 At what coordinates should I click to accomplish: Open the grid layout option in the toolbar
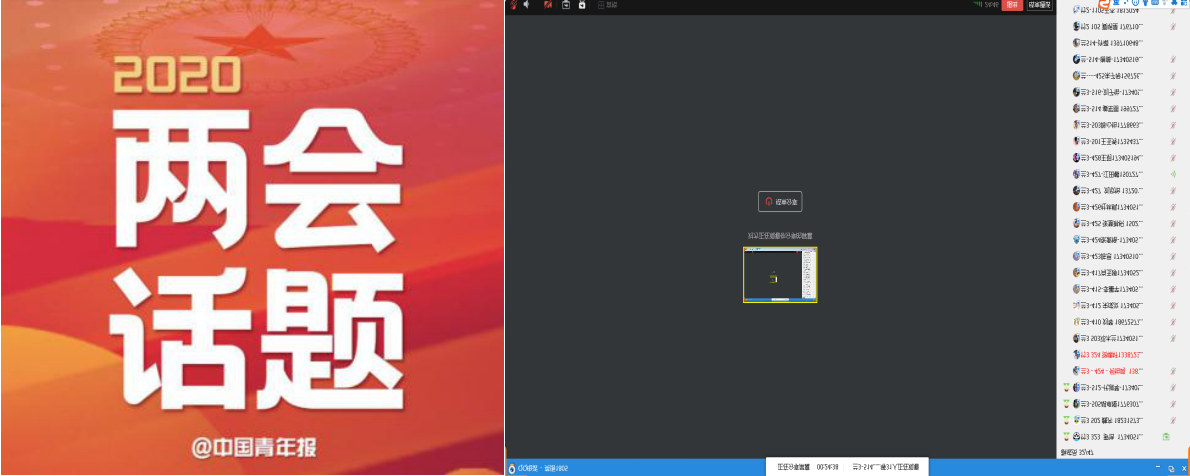[x=607, y=5]
